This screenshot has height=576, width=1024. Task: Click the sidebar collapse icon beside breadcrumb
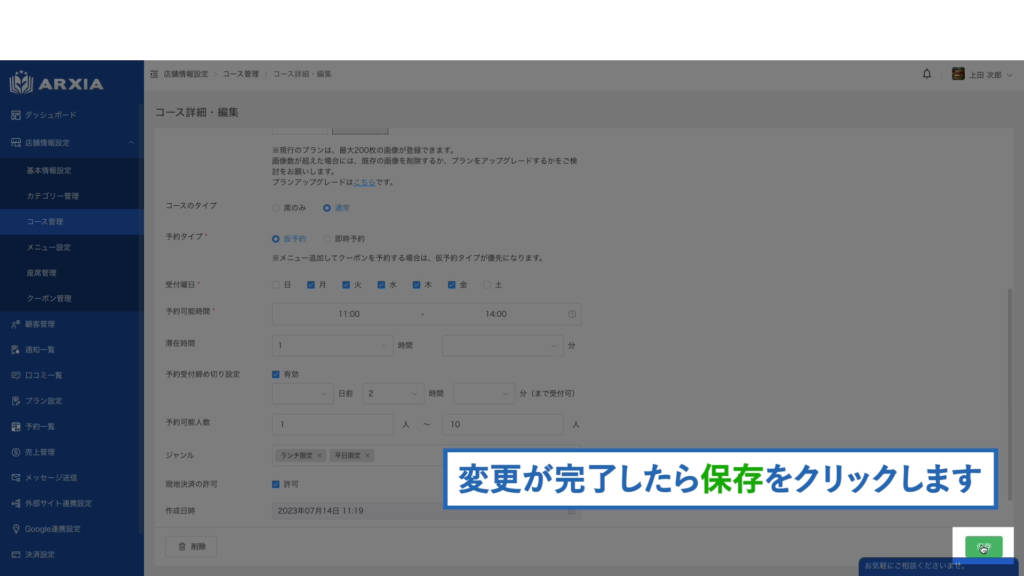pyautogui.click(x=154, y=74)
